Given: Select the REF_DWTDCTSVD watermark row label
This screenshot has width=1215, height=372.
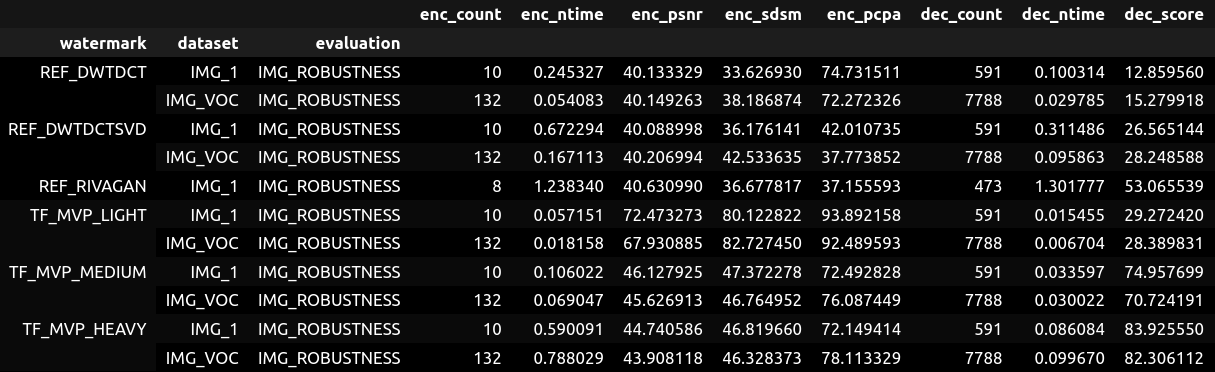Looking at the screenshot, I should tap(78, 129).
